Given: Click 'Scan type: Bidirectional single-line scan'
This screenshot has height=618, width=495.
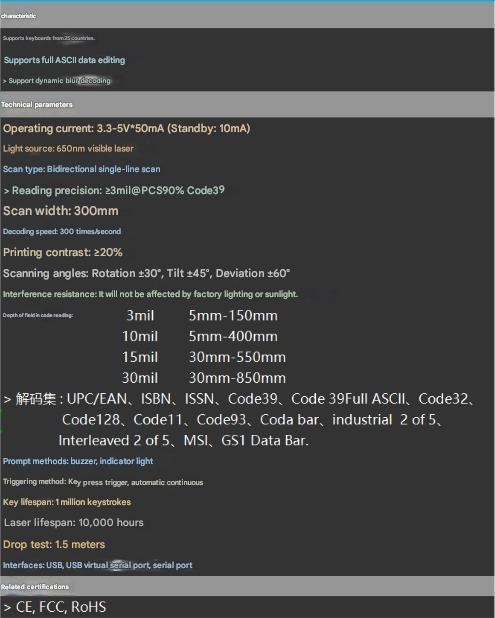Looking at the screenshot, I should pos(82,169).
